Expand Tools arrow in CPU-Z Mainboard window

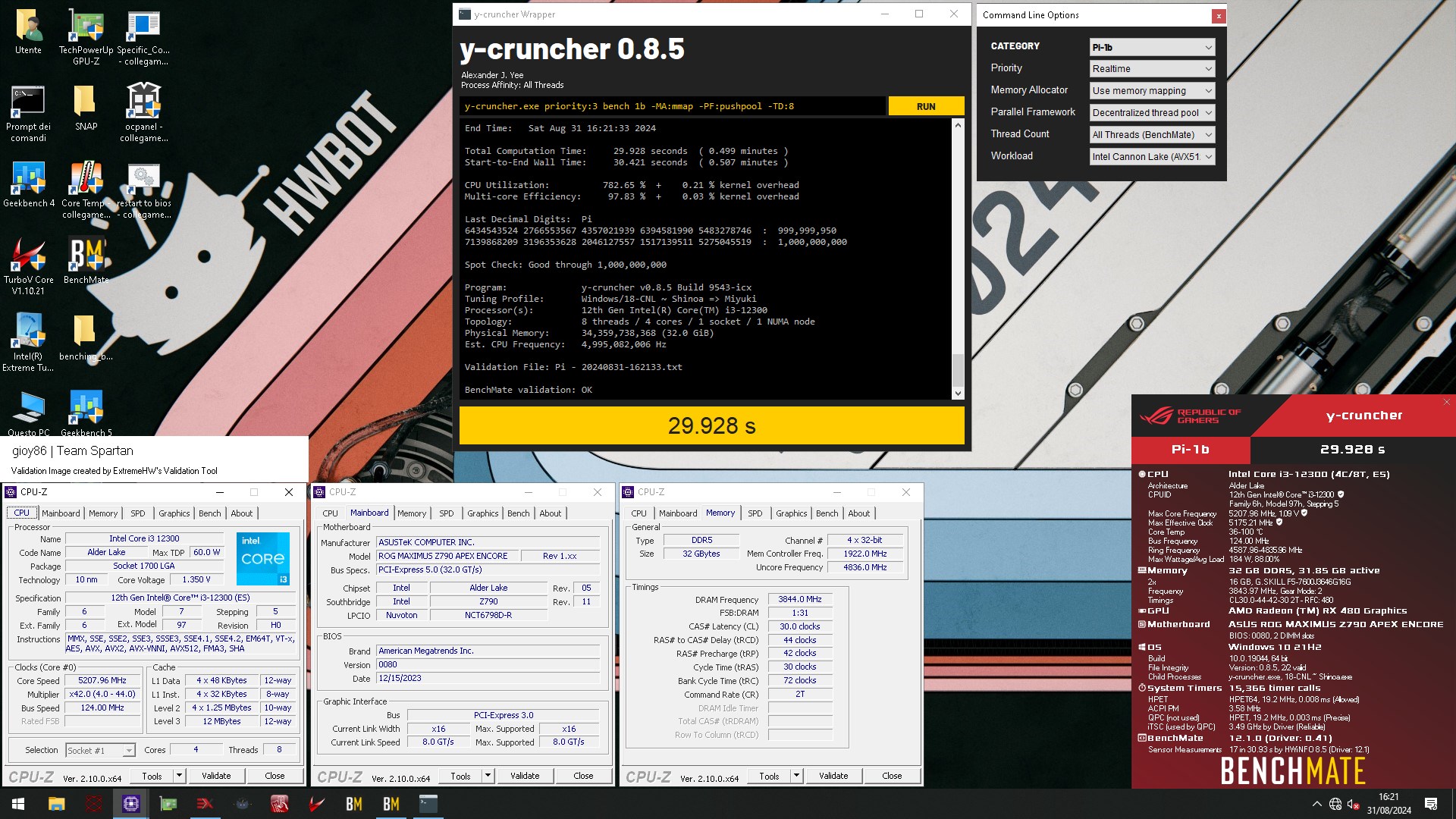point(488,776)
